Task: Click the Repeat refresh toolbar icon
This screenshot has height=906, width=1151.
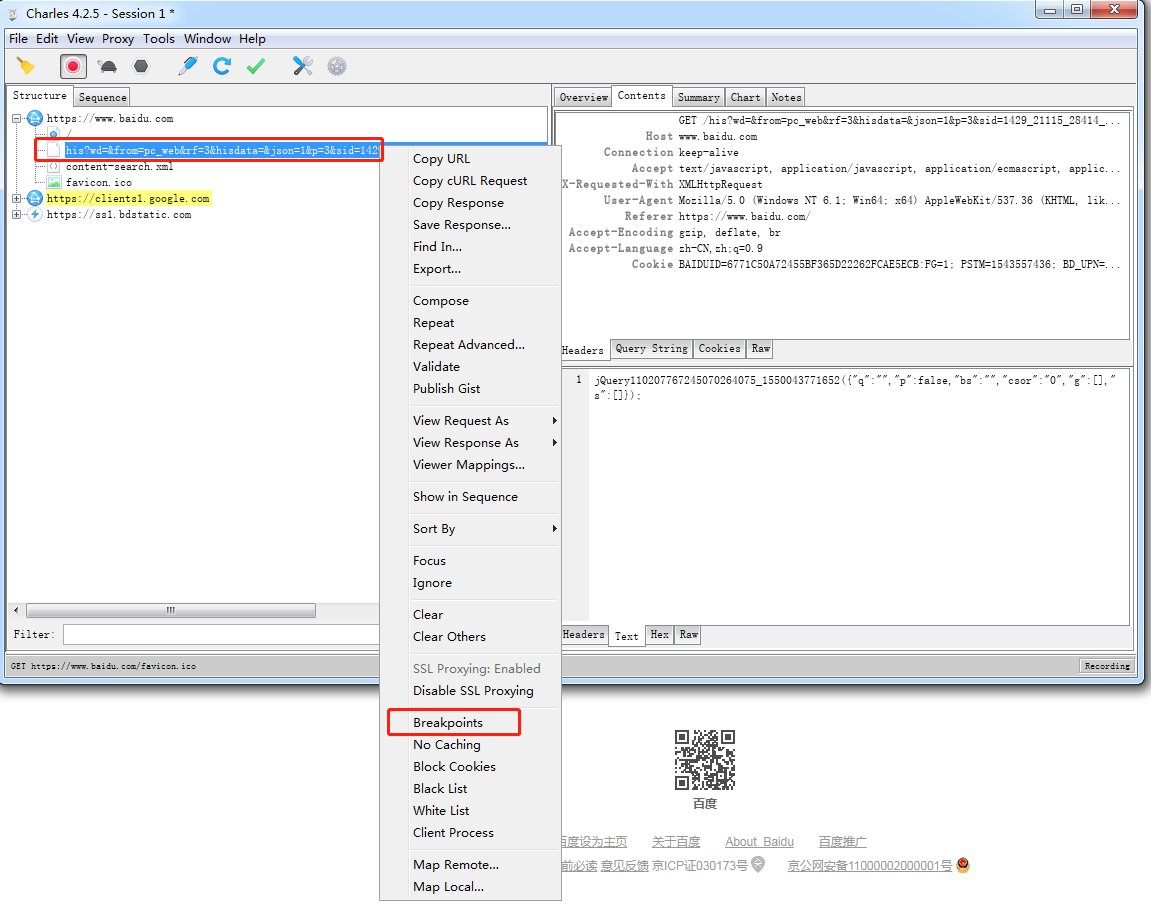Action: [x=222, y=66]
